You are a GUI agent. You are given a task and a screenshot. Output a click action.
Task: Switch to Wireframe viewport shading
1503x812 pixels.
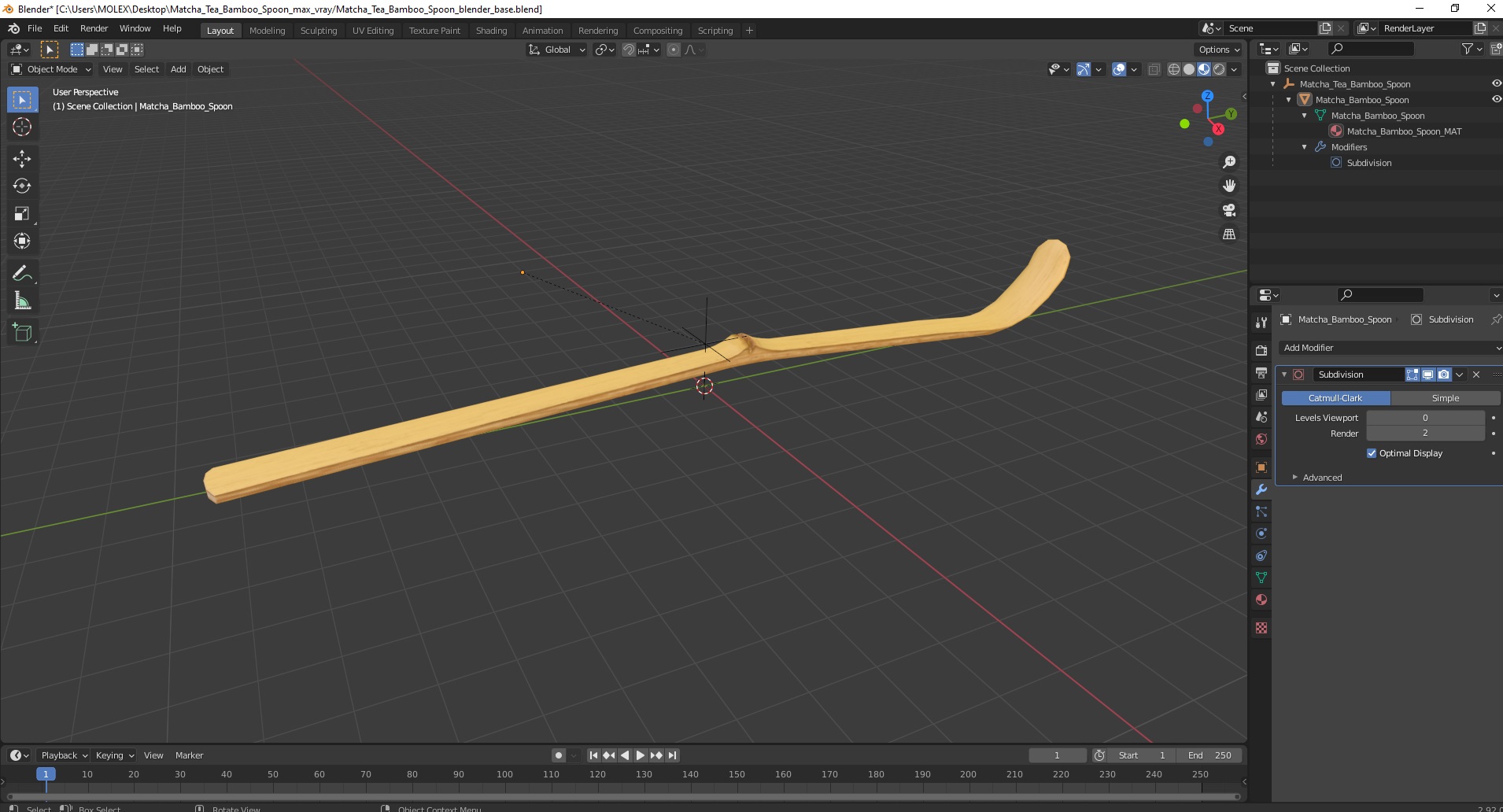[1174, 69]
